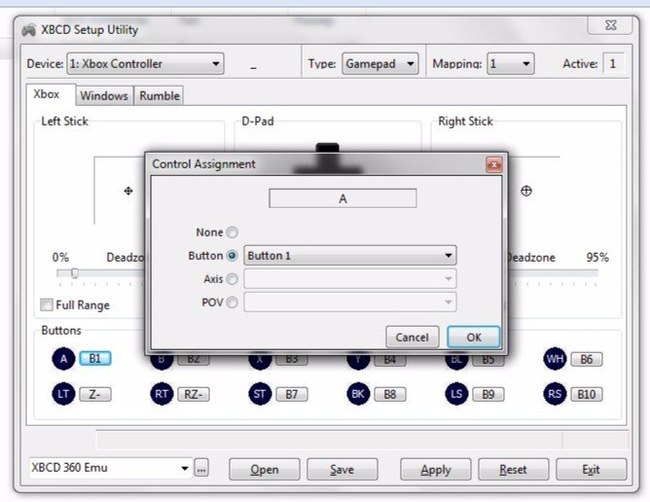650x502 pixels.
Task: Enable the Full Range checkbox
Action: tap(47, 305)
